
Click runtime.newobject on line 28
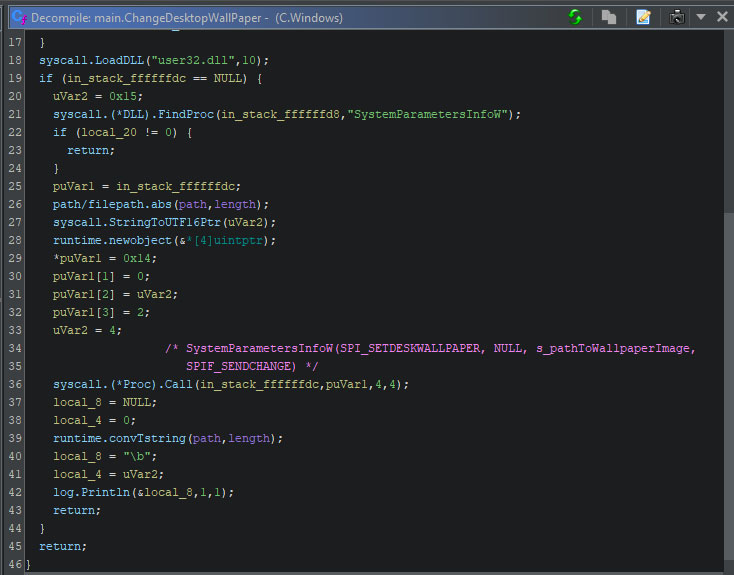point(112,240)
